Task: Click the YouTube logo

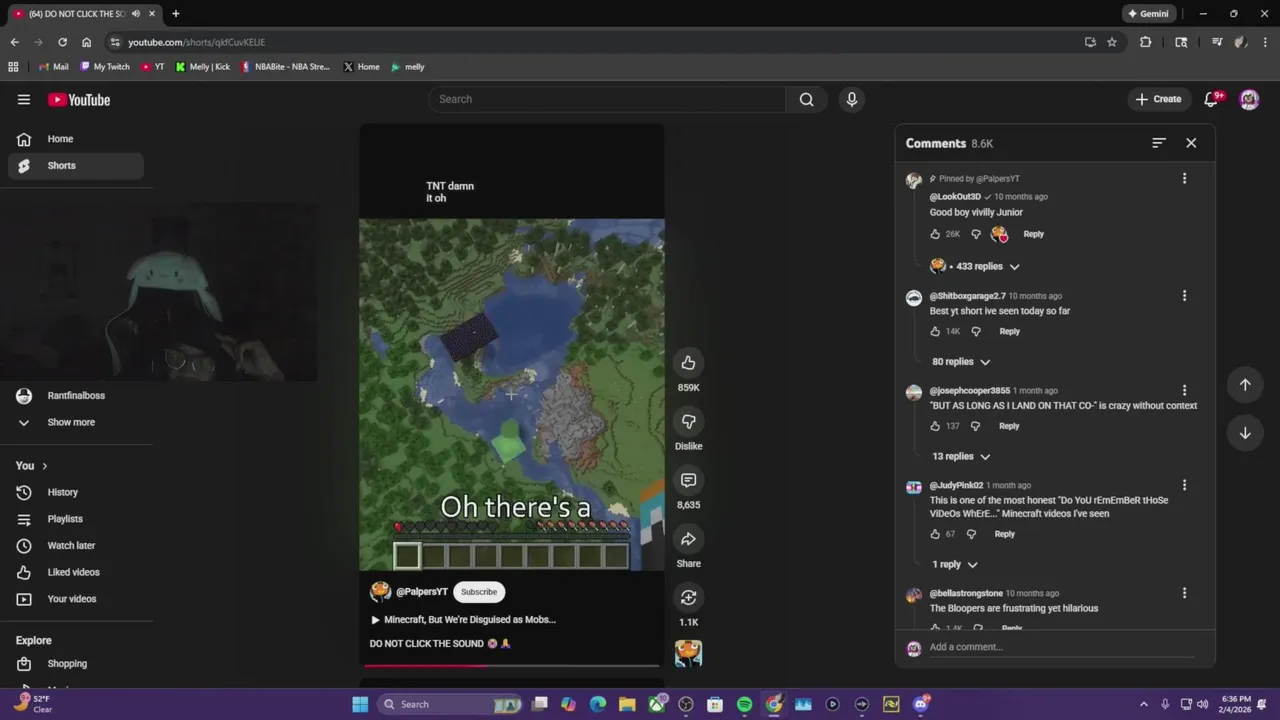Action: pos(79,99)
